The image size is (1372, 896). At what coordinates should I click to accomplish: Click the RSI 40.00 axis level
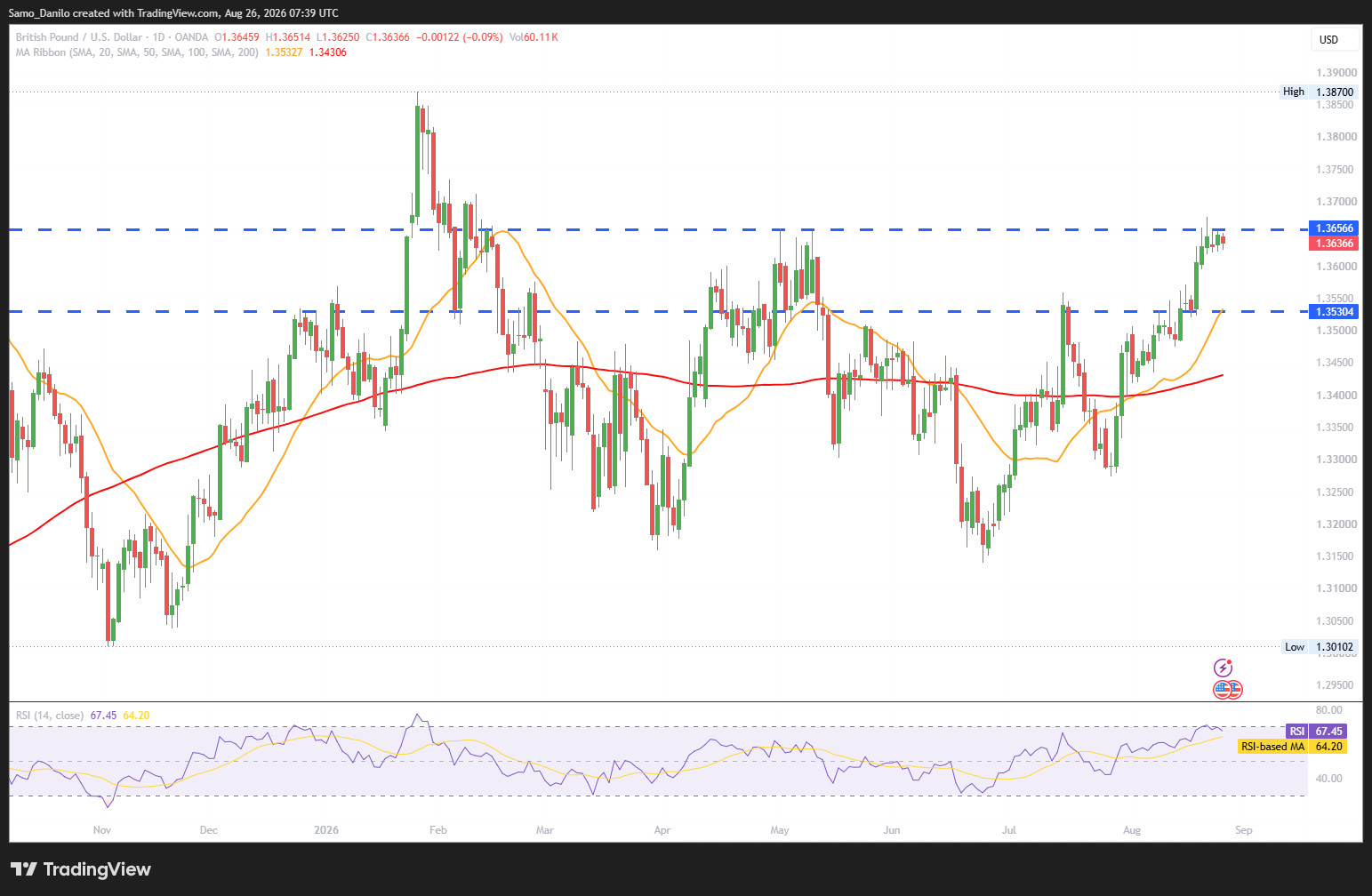tap(1329, 779)
